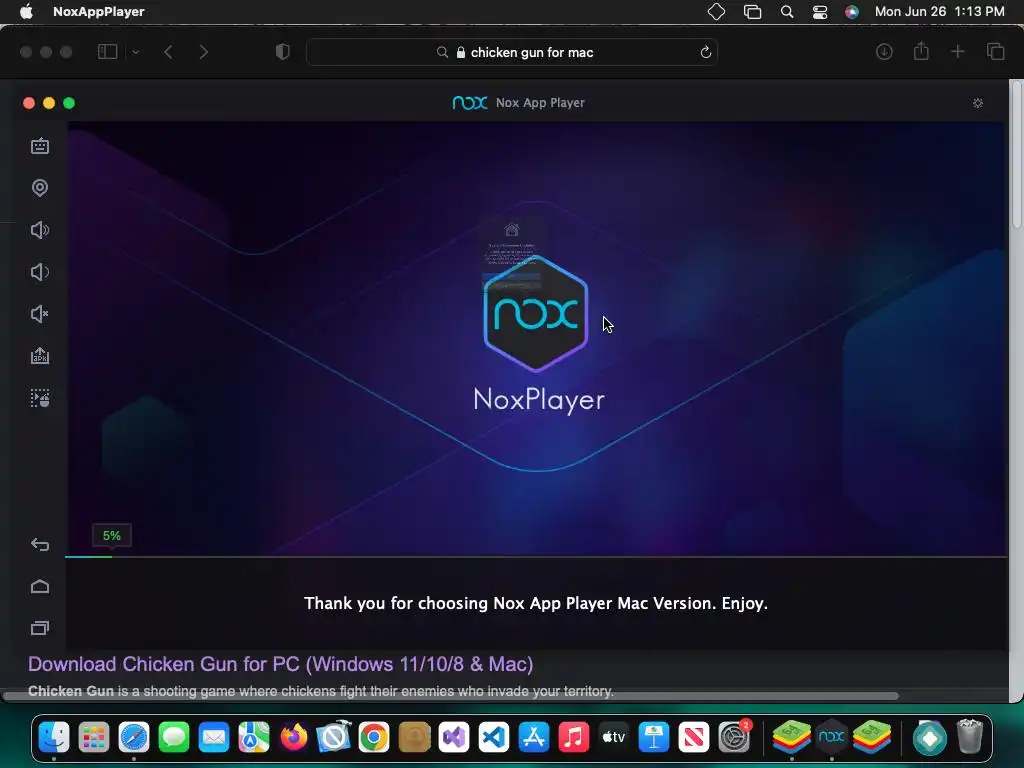Click the Siri icon in the menu bar

pos(852,12)
